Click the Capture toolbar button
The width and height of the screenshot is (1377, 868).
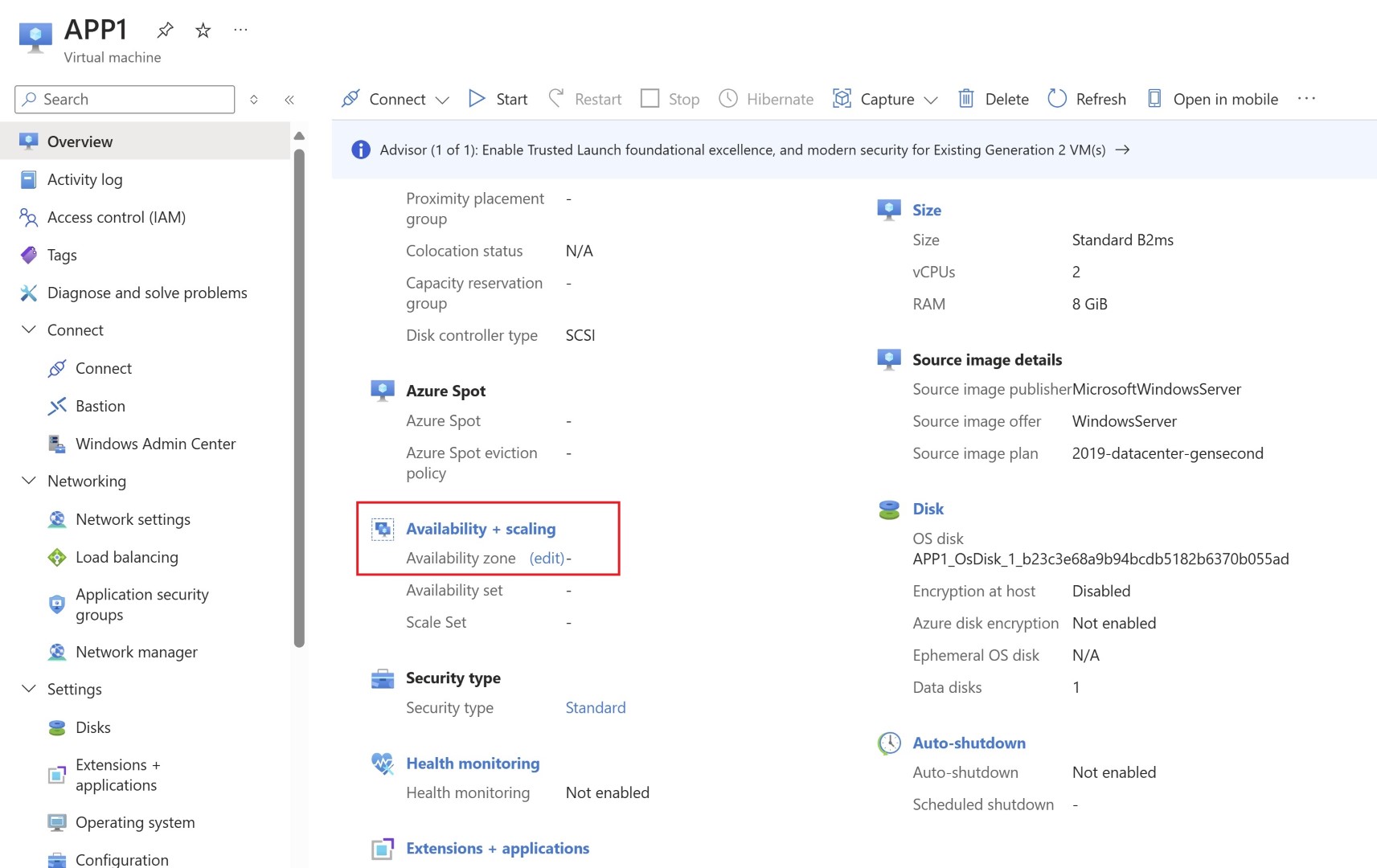coord(874,99)
